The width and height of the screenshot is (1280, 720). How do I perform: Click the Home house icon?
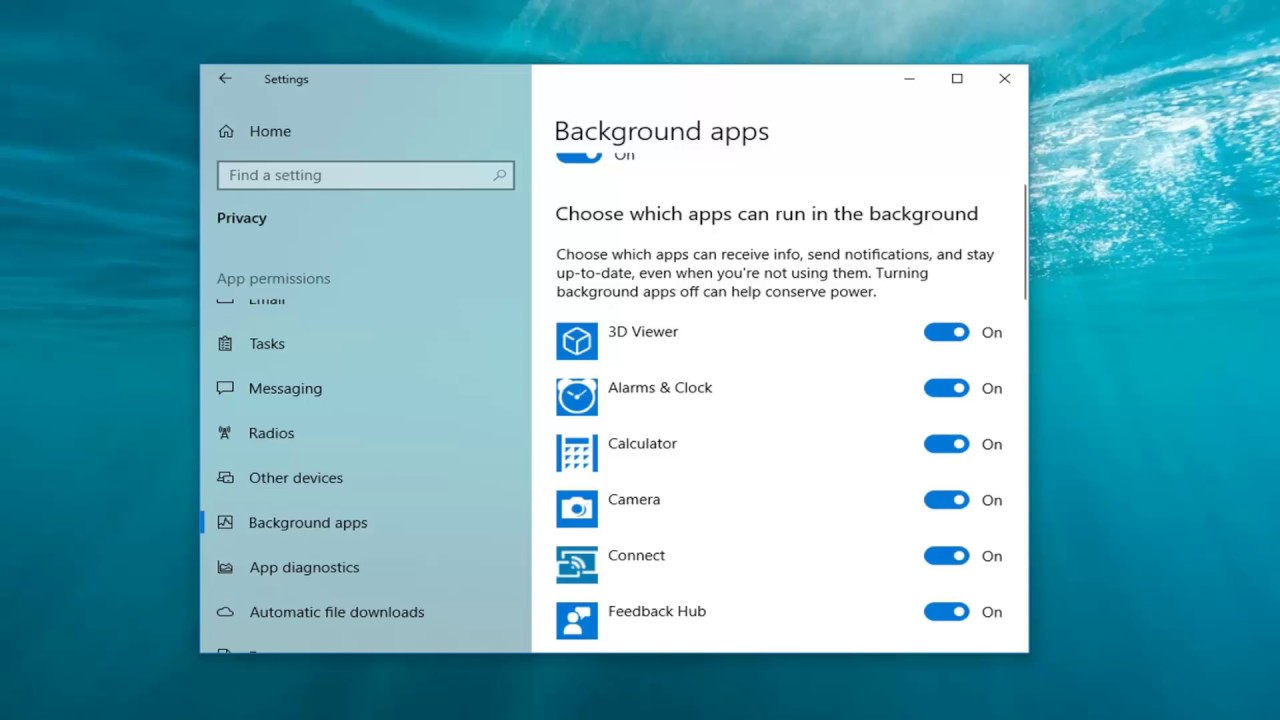click(226, 131)
